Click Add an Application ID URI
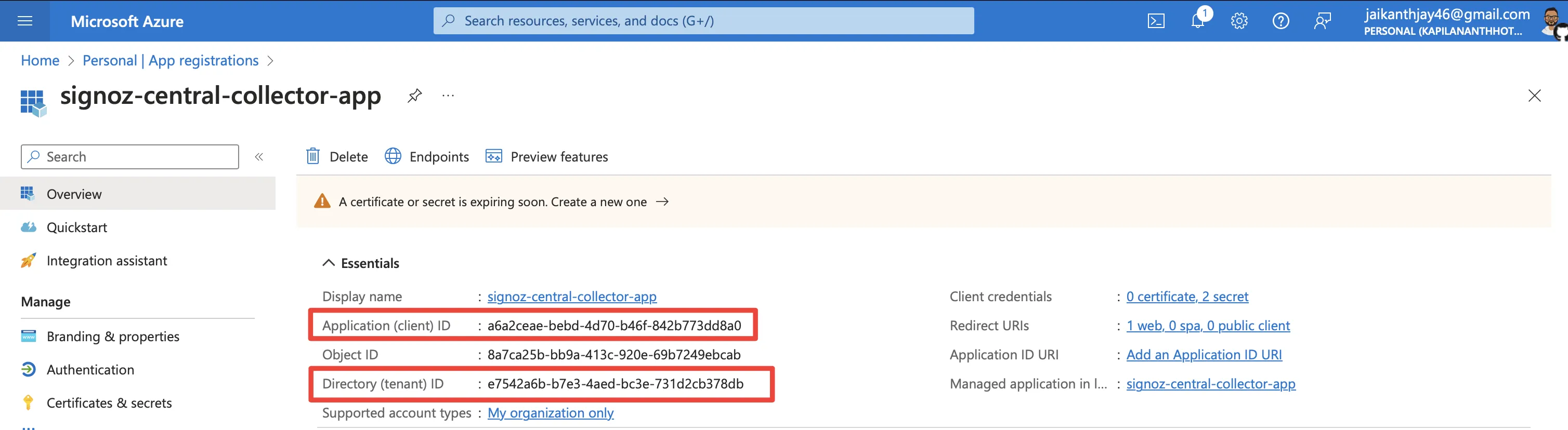This screenshot has width=1568, height=430. coord(1204,355)
